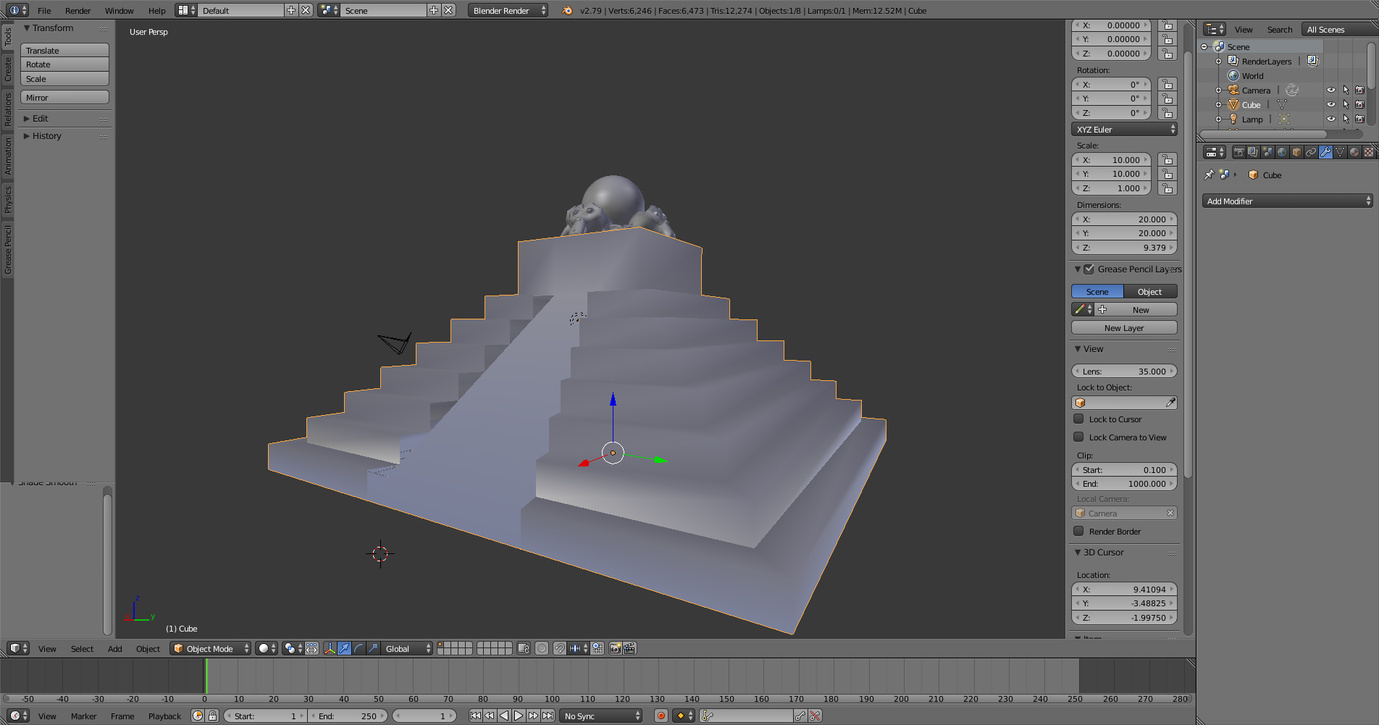The height and width of the screenshot is (725, 1379).
Task: Play animation in reverse
Action: tap(505, 716)
